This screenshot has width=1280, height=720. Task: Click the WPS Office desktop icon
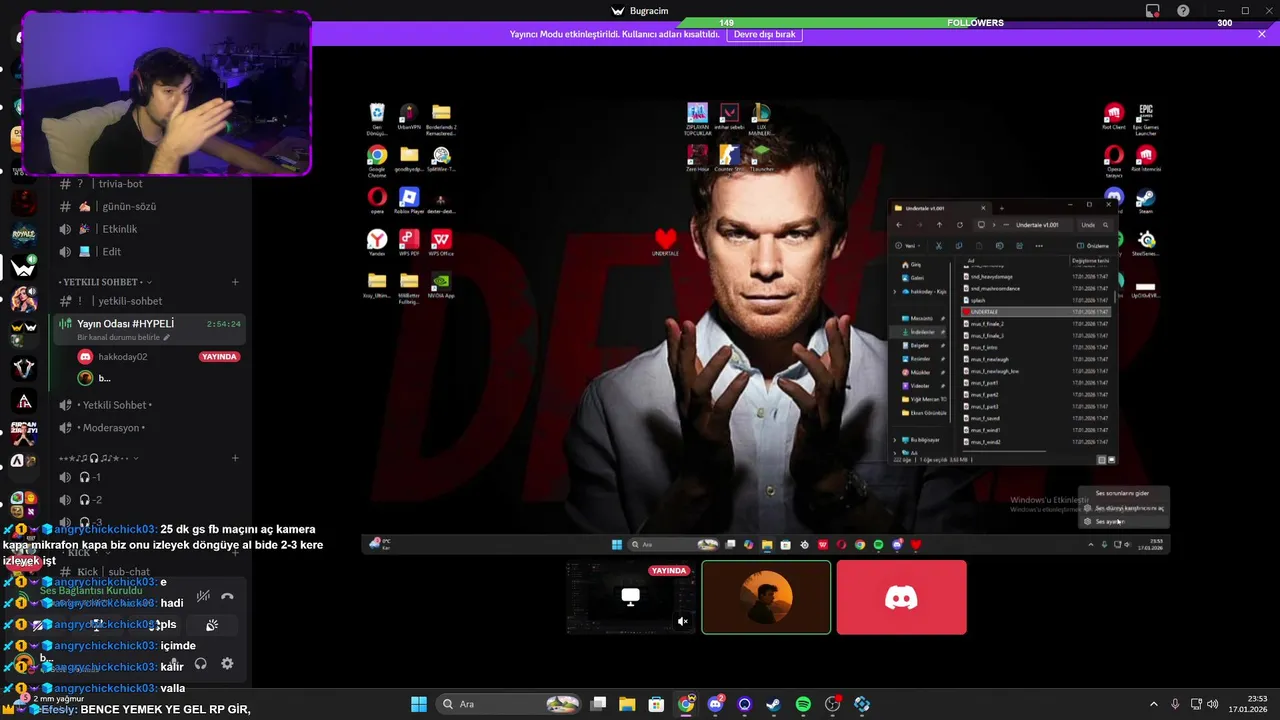pyautogui.click(x=441, y=243)
